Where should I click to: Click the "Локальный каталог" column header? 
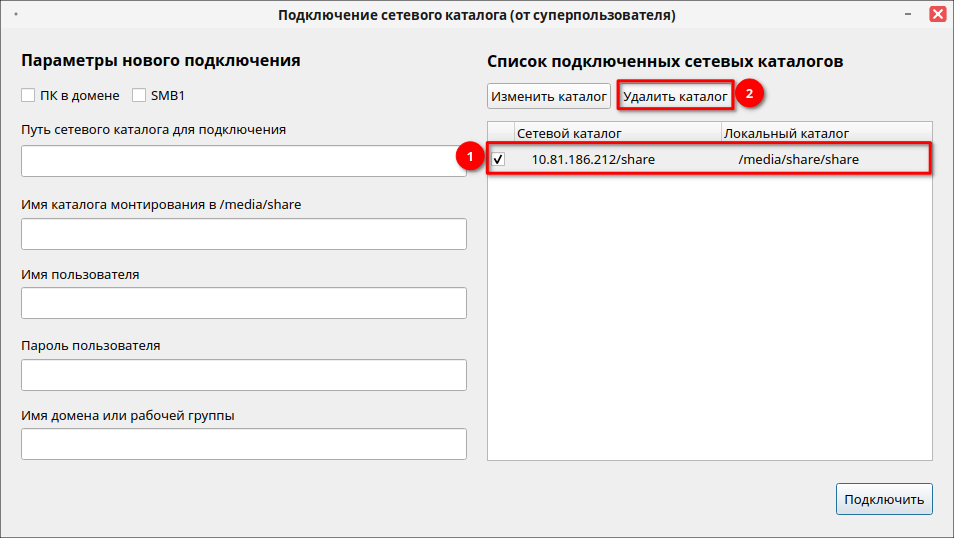pyautogui.click(x=786, y=133)
